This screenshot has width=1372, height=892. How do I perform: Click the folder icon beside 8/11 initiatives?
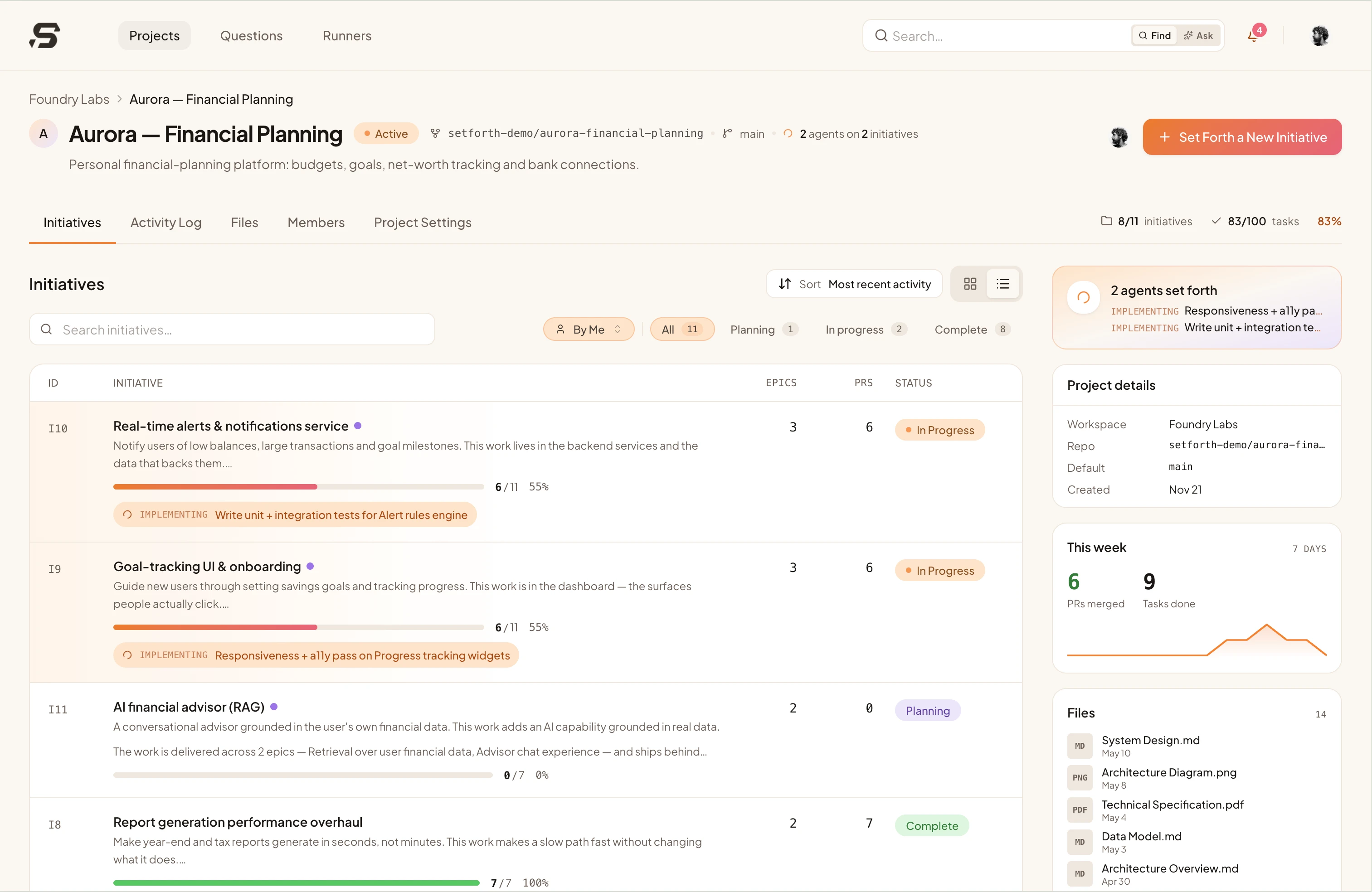1106,221
